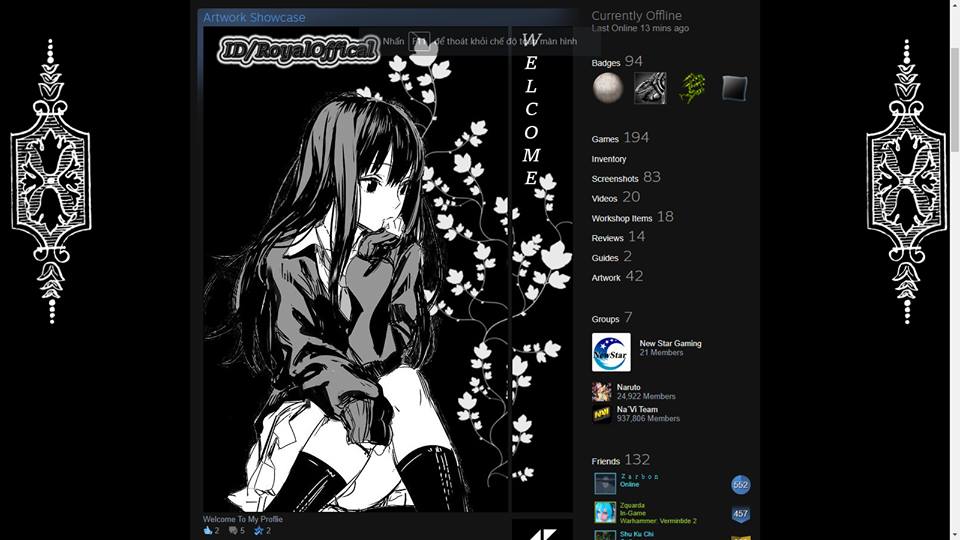Viewport: 960px width, 540px height.
Task: Click the Naruto group avatar
Action: click(x=601, y=392)
